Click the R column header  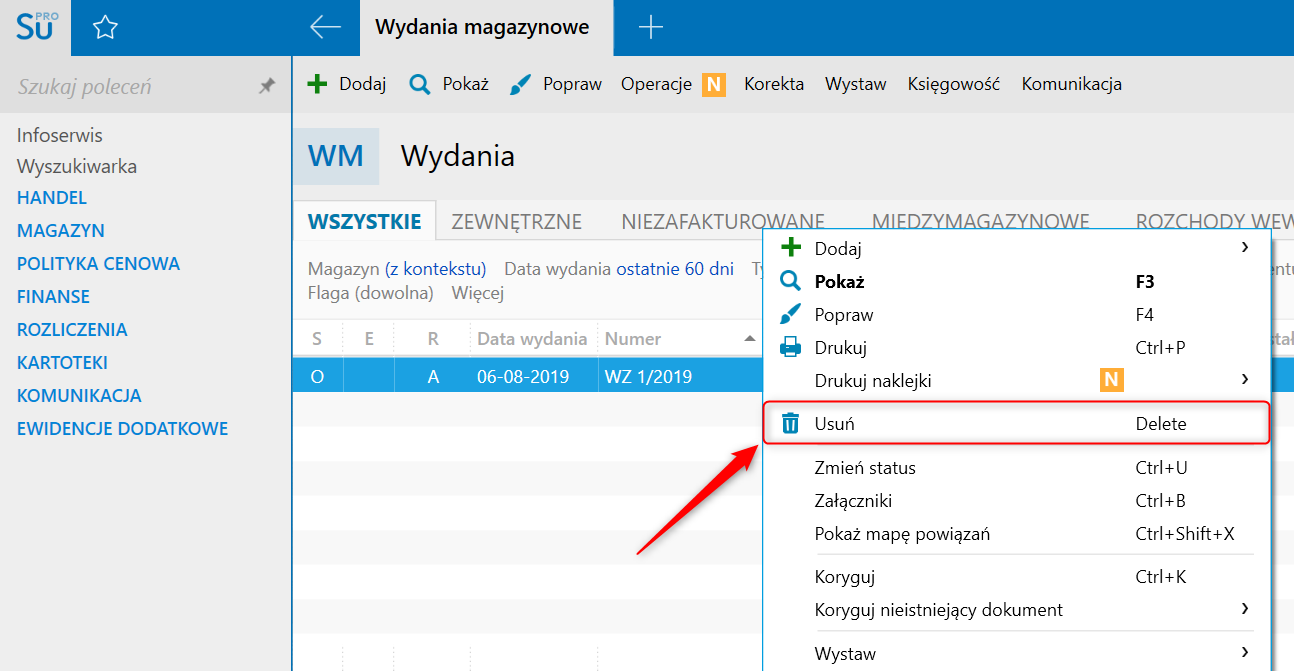[x=433, y=339]
